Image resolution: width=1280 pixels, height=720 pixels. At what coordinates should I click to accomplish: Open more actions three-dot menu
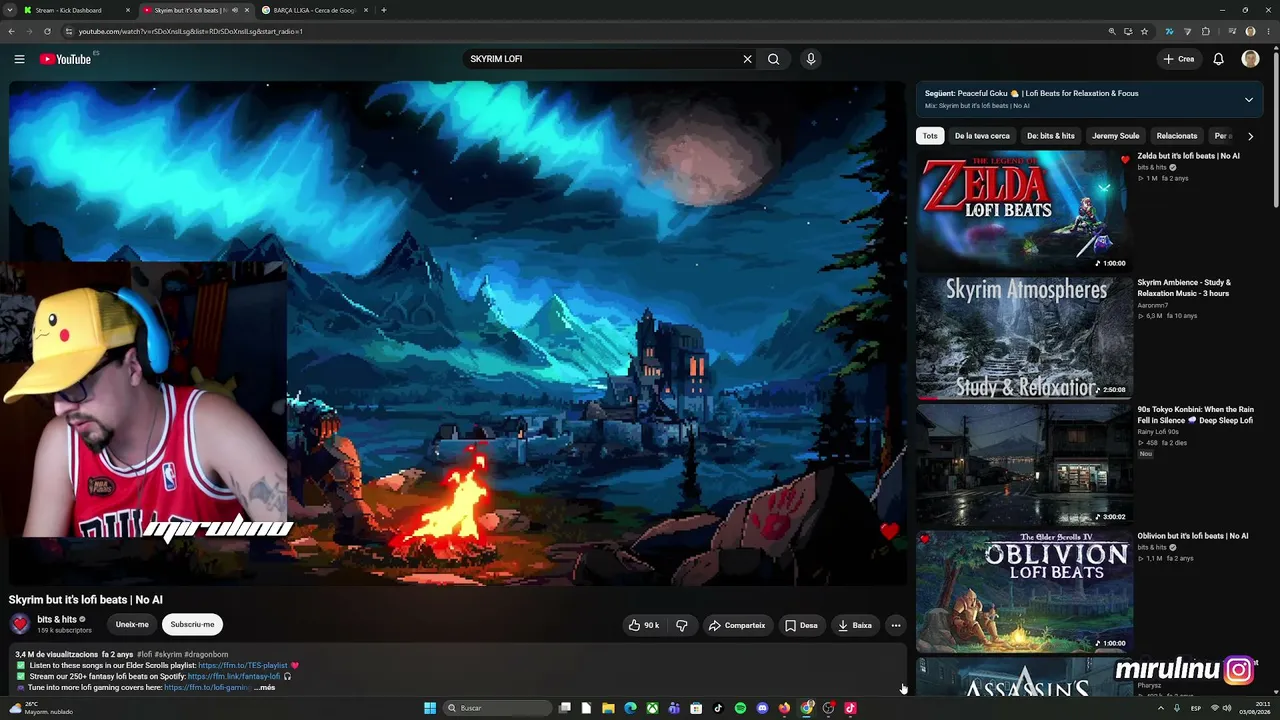click(x=896, y=625)
